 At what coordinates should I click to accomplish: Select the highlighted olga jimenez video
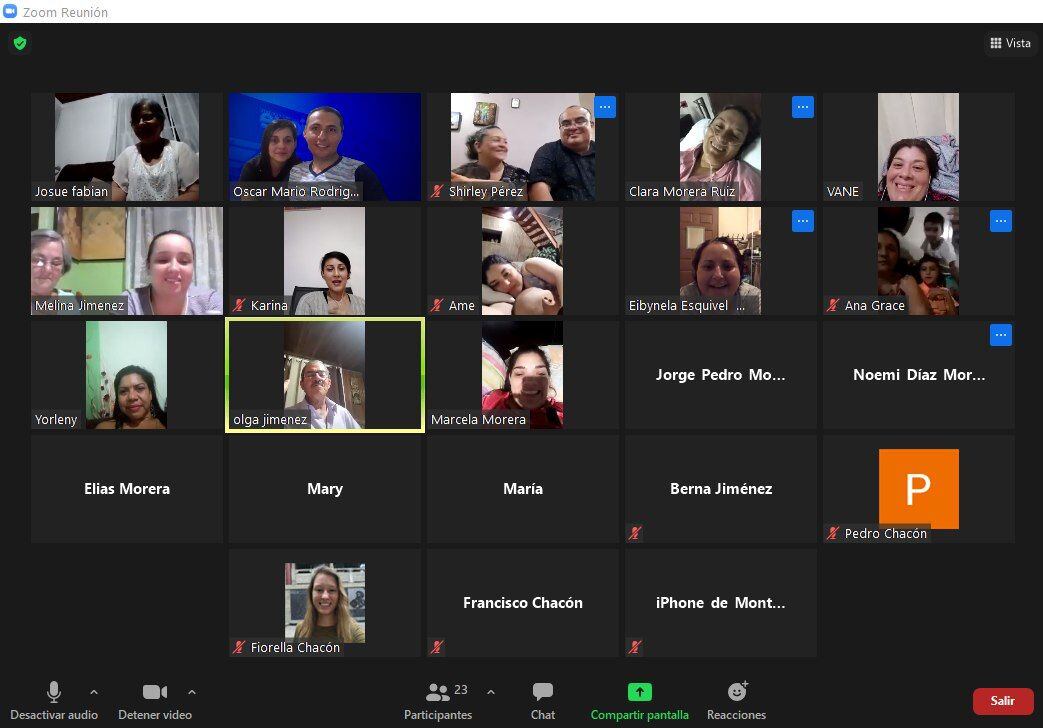pyautogui.click(x=324, y=375)
